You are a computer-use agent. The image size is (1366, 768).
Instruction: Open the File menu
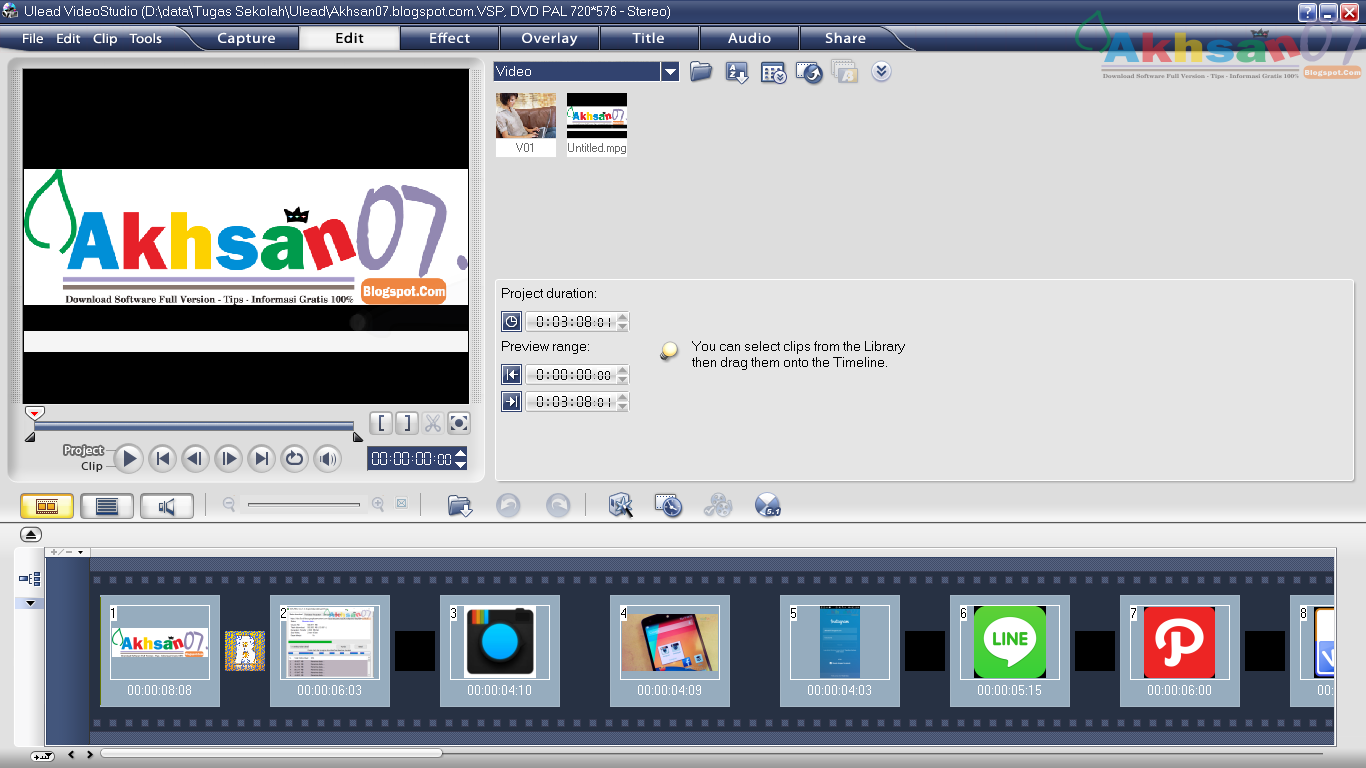(33, 39)
